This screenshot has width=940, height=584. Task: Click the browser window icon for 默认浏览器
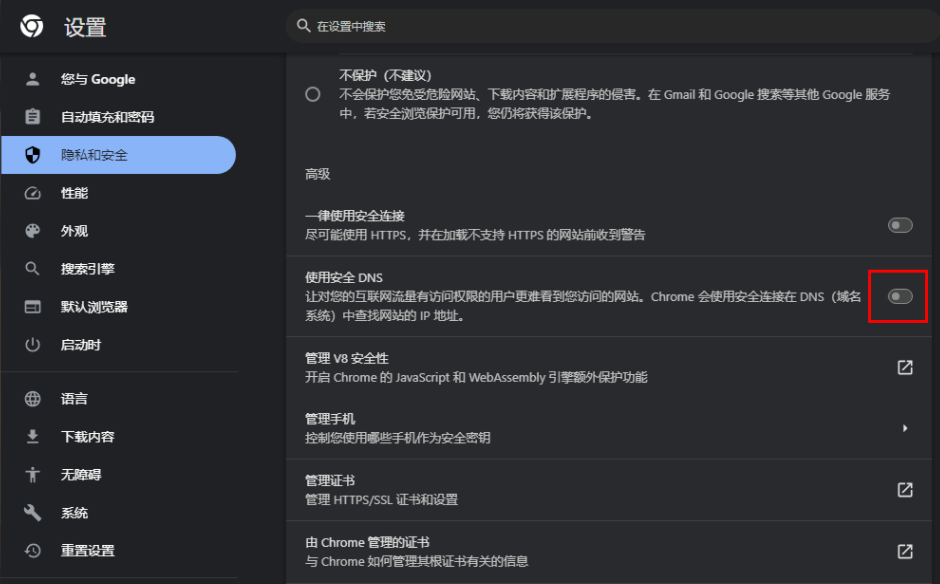[x=32, y=307]
